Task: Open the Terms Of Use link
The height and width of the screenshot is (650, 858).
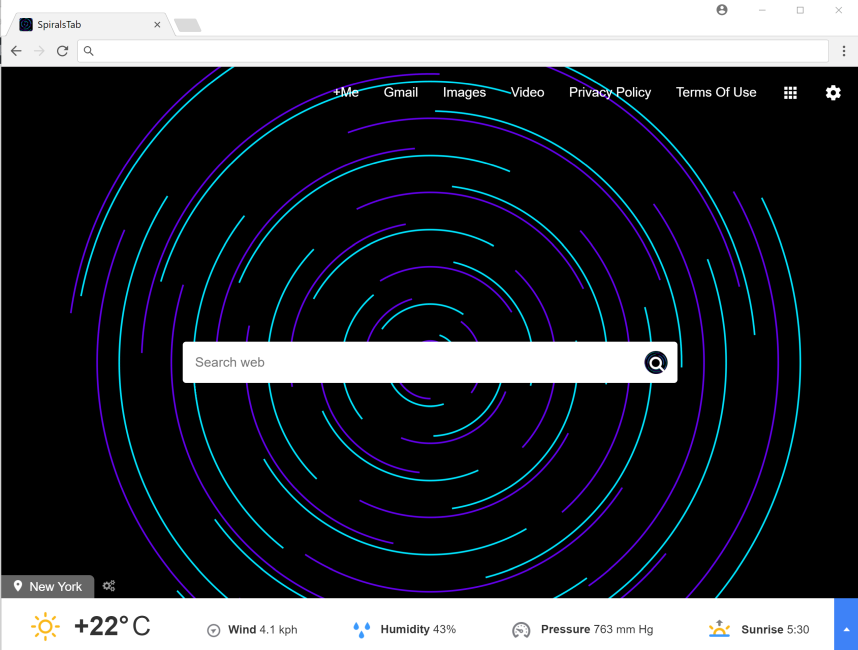Action: pyautogui.click(x=716, y=92)
